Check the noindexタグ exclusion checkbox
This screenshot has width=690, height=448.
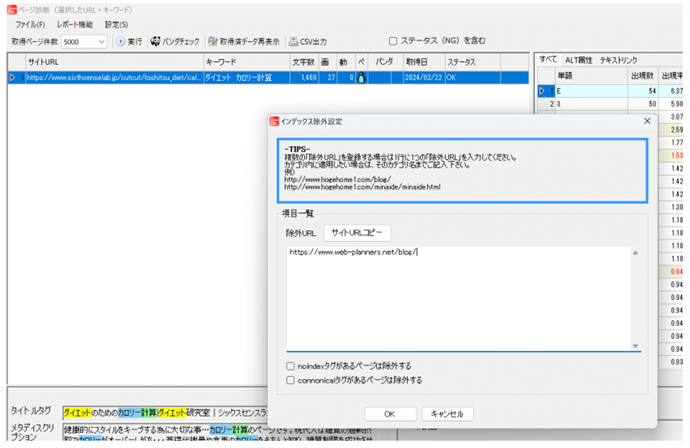click(291, 366)
